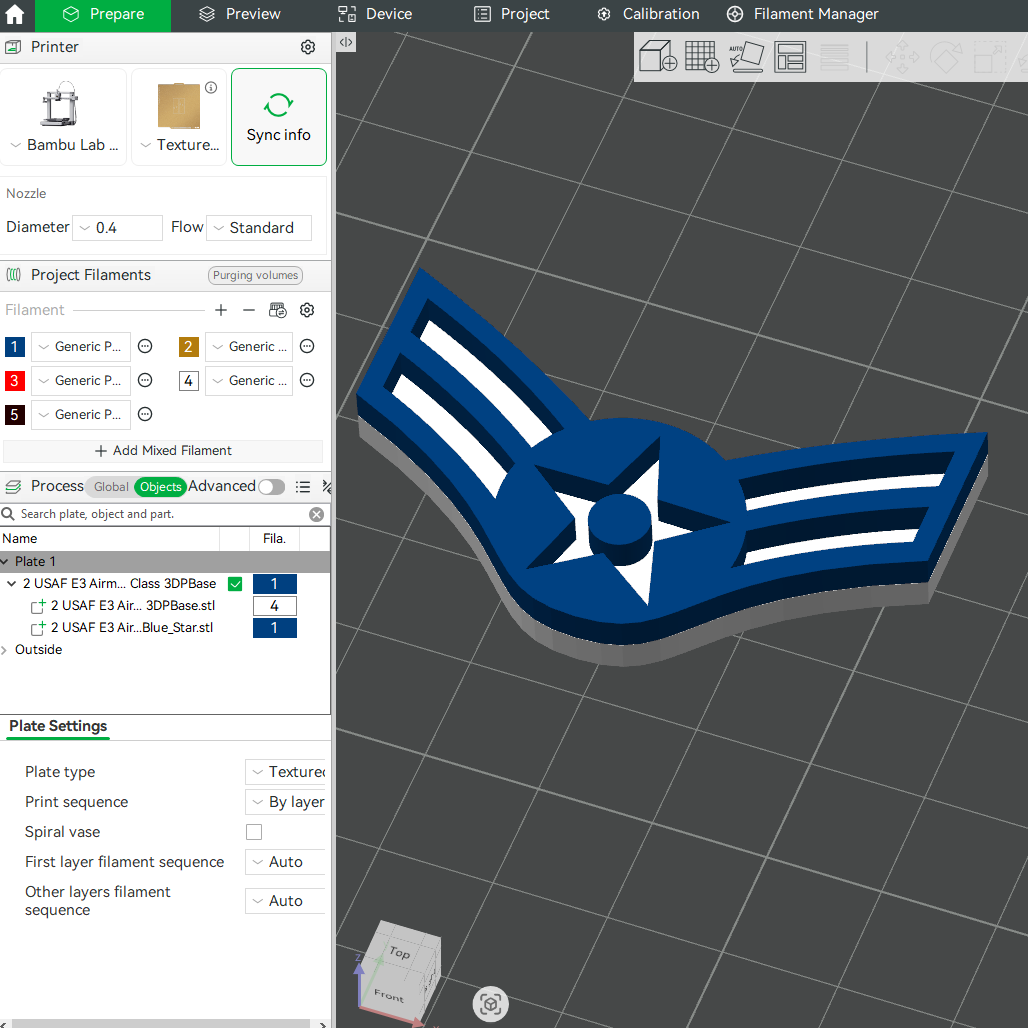This screenshot has width=1028, height=1028.
Task: Collapse the Plate 1 tree node
Action: pos(5,562)
